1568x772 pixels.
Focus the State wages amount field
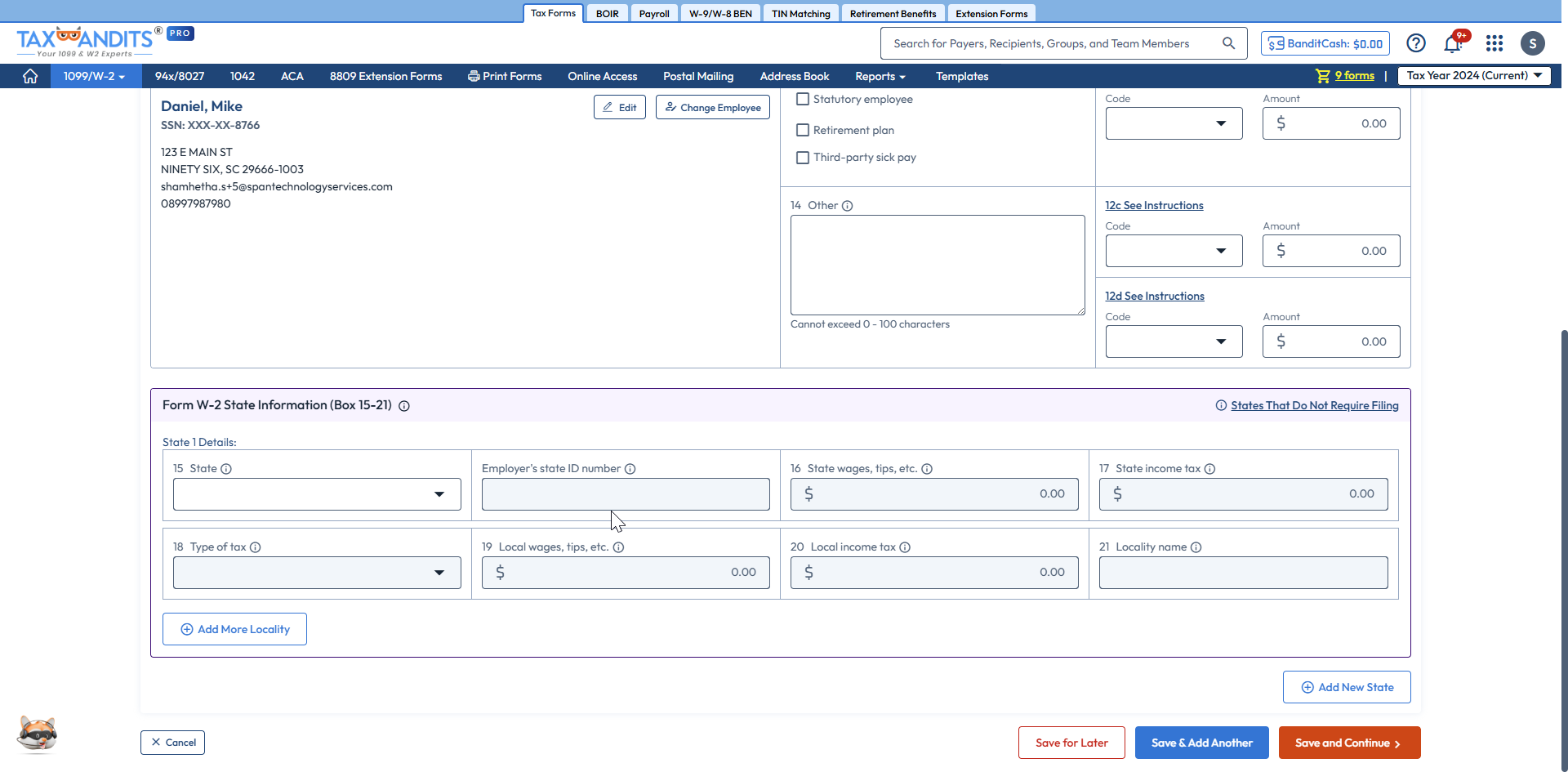pos(934,494)
